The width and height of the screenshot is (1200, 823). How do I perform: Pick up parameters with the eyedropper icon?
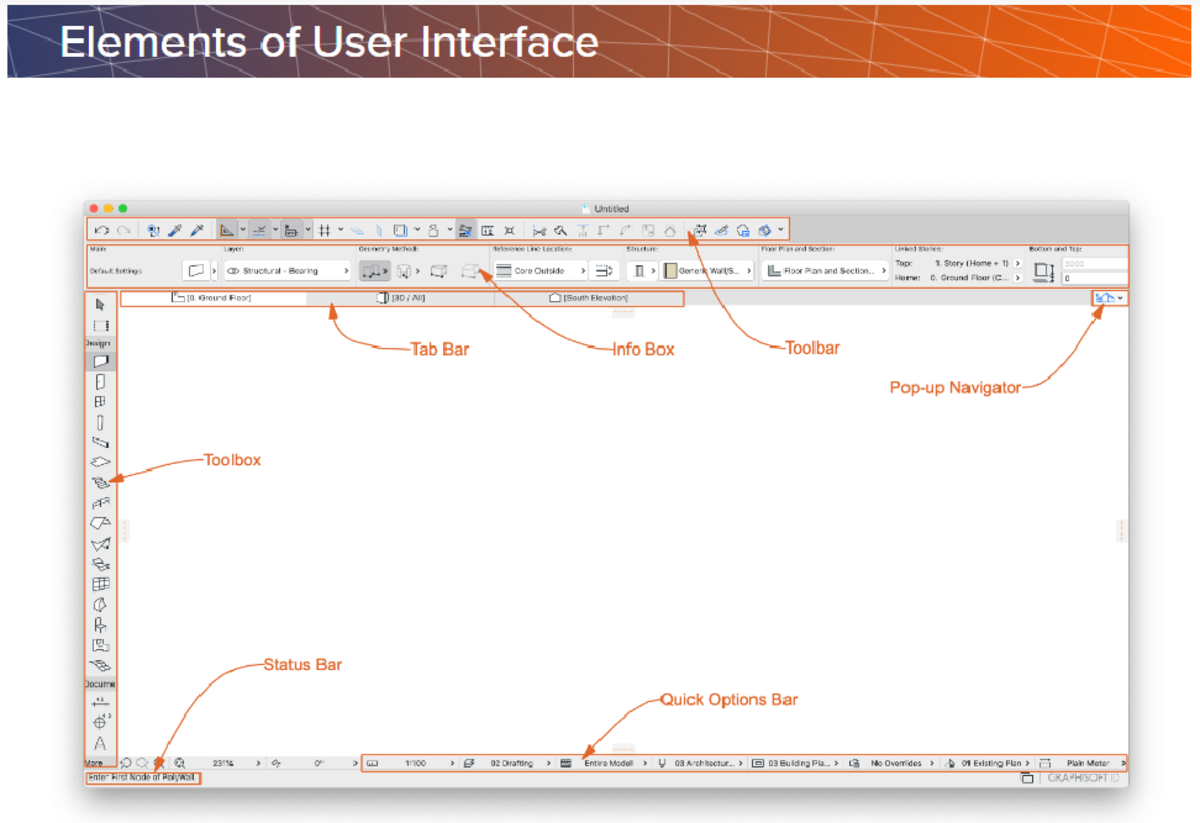(175, 230)
